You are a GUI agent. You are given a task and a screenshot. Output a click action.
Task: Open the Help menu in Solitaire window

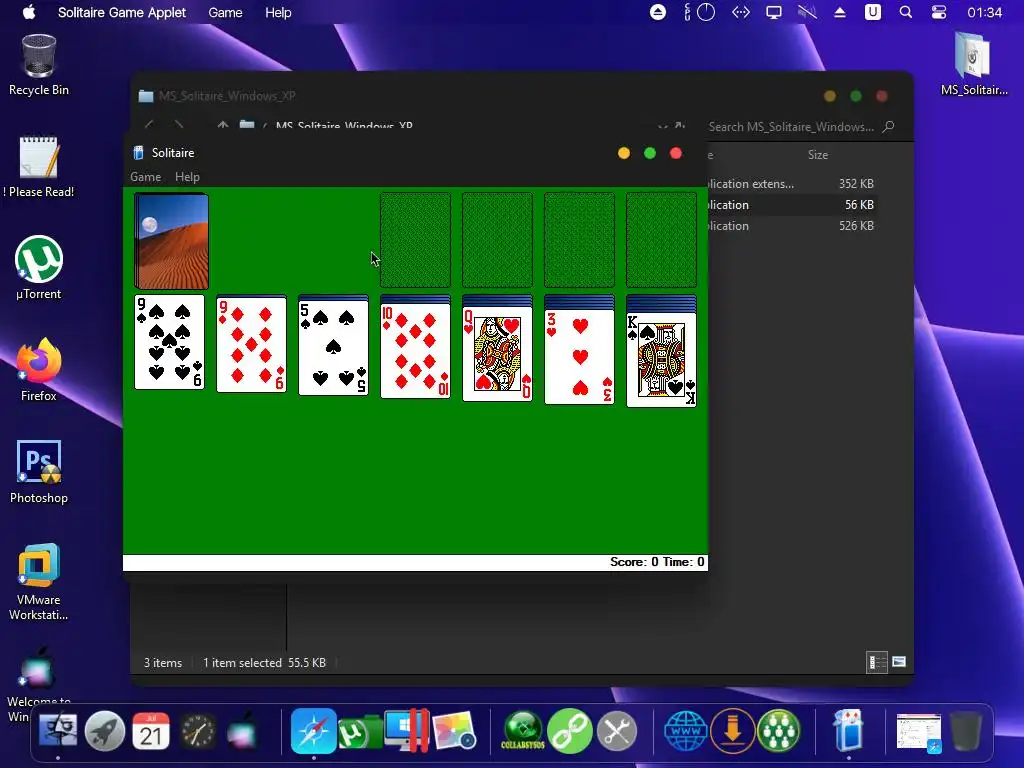pos(187,177)
